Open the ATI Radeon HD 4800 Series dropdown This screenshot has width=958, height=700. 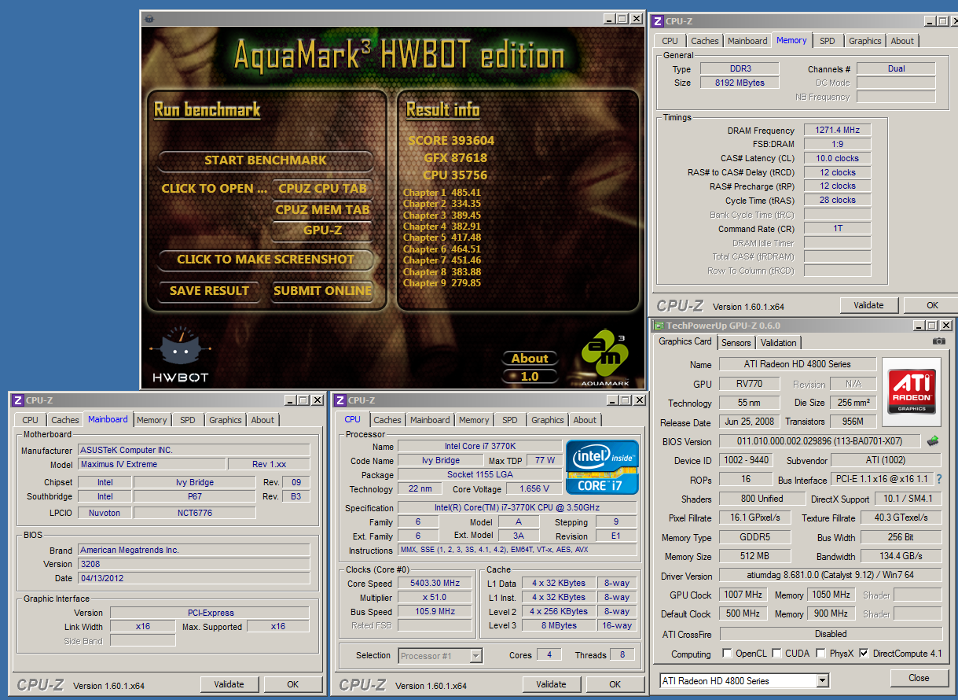(822, 680)
